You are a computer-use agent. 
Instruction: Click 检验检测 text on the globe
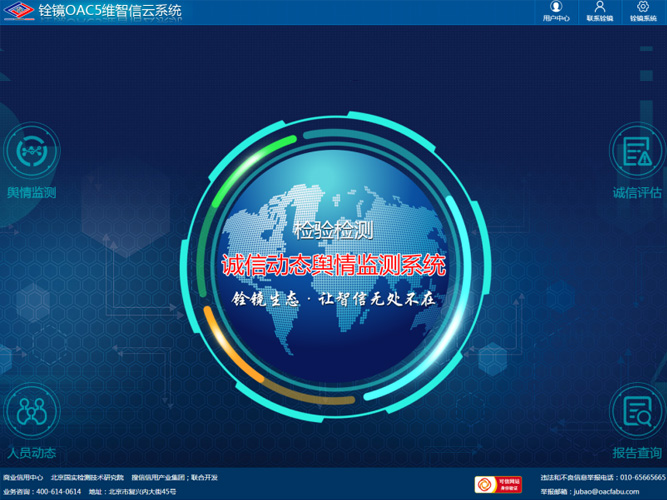[x=333, y=230]
